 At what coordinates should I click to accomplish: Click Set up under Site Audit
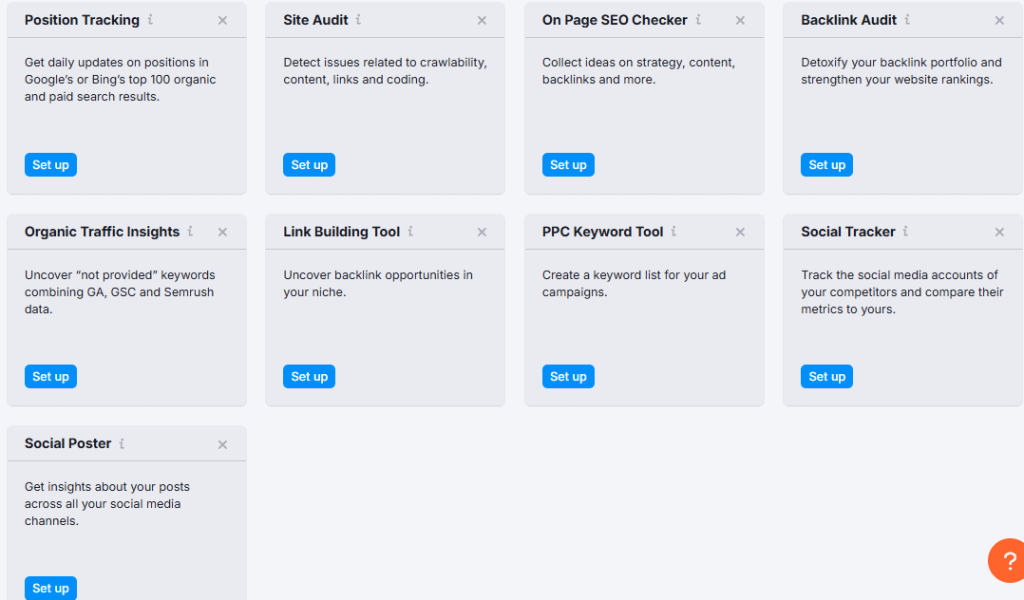point(309,165)
